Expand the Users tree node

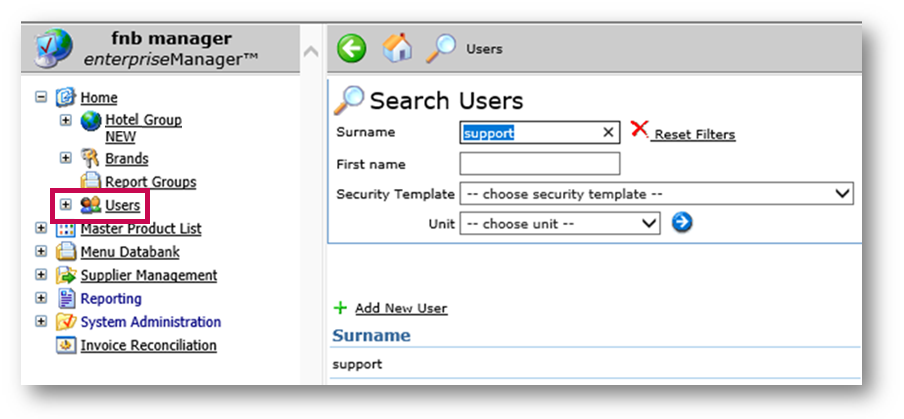[x=66, y=205]
